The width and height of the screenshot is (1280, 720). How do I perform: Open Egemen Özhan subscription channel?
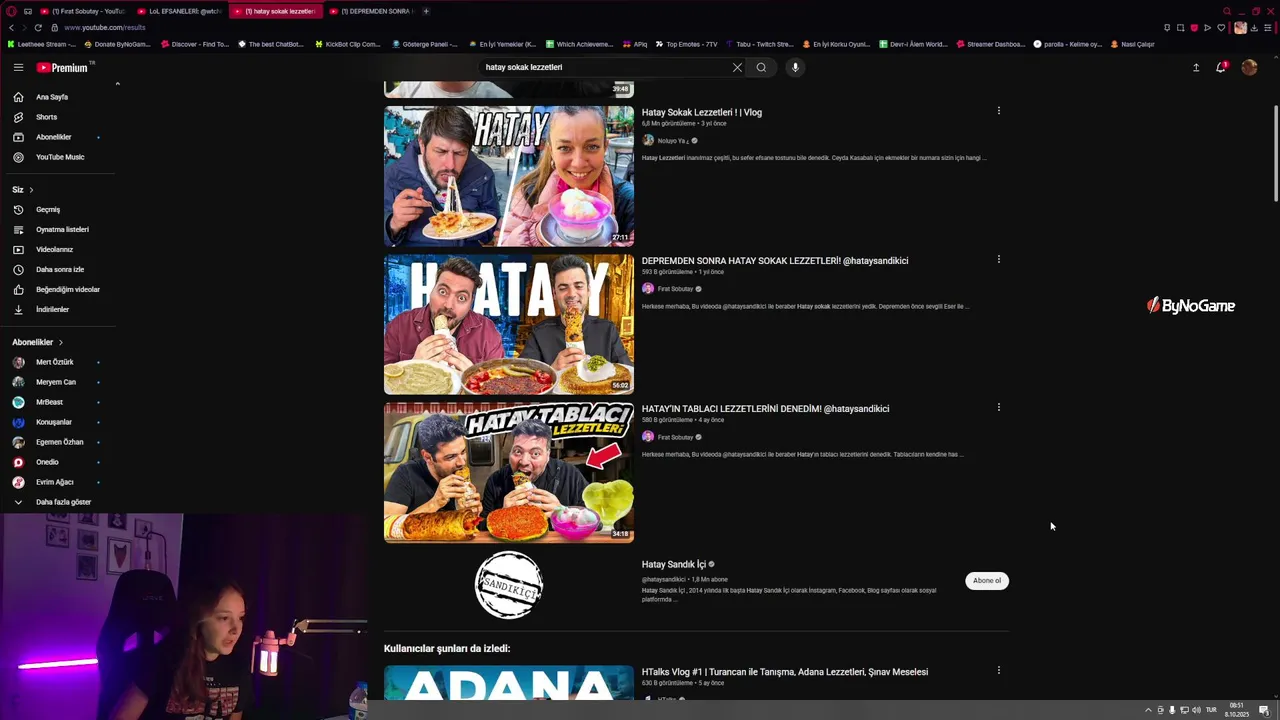[59, 442]
